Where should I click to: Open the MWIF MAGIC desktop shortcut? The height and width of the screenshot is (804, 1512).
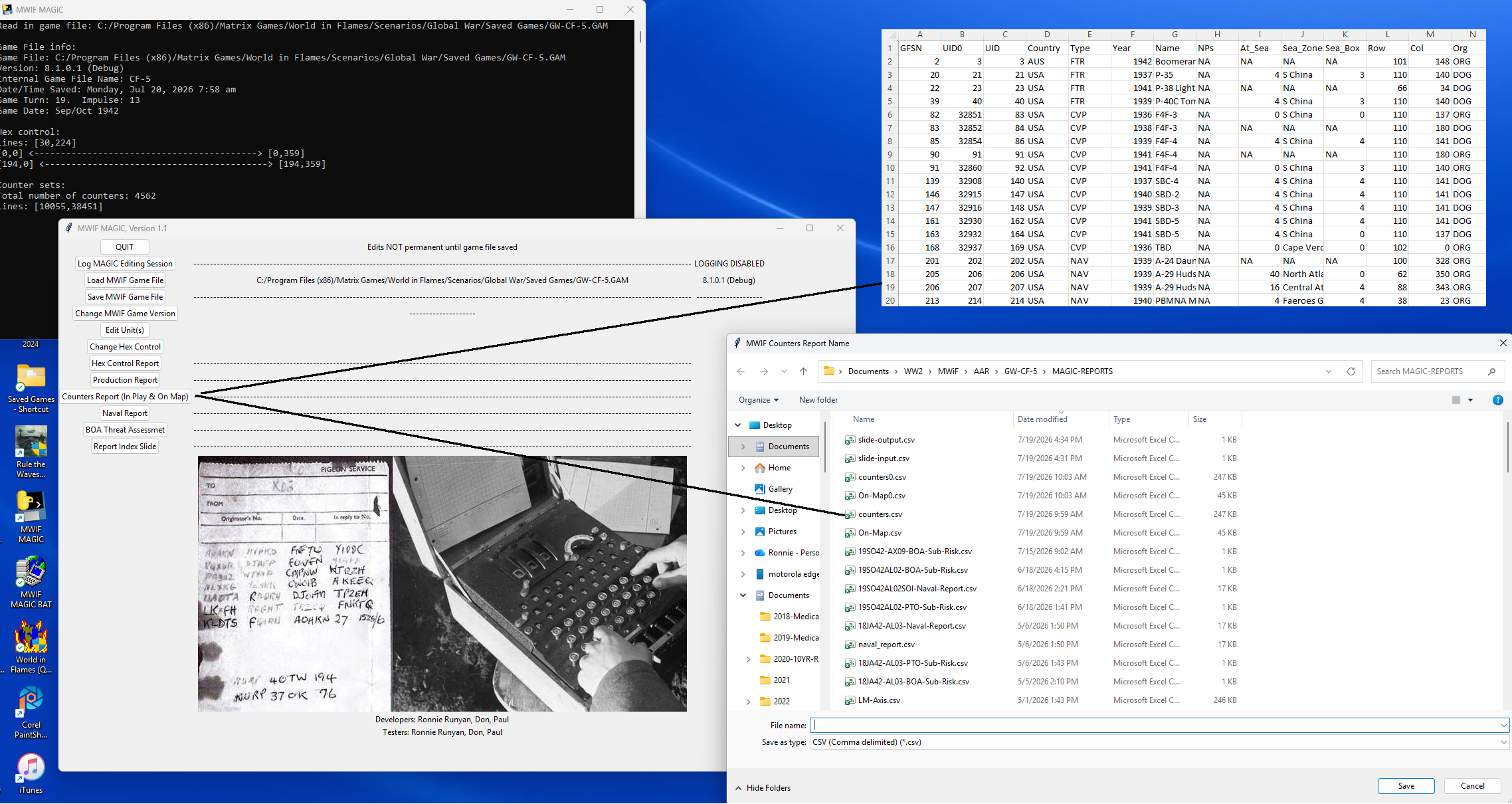(x=31, y=517)
